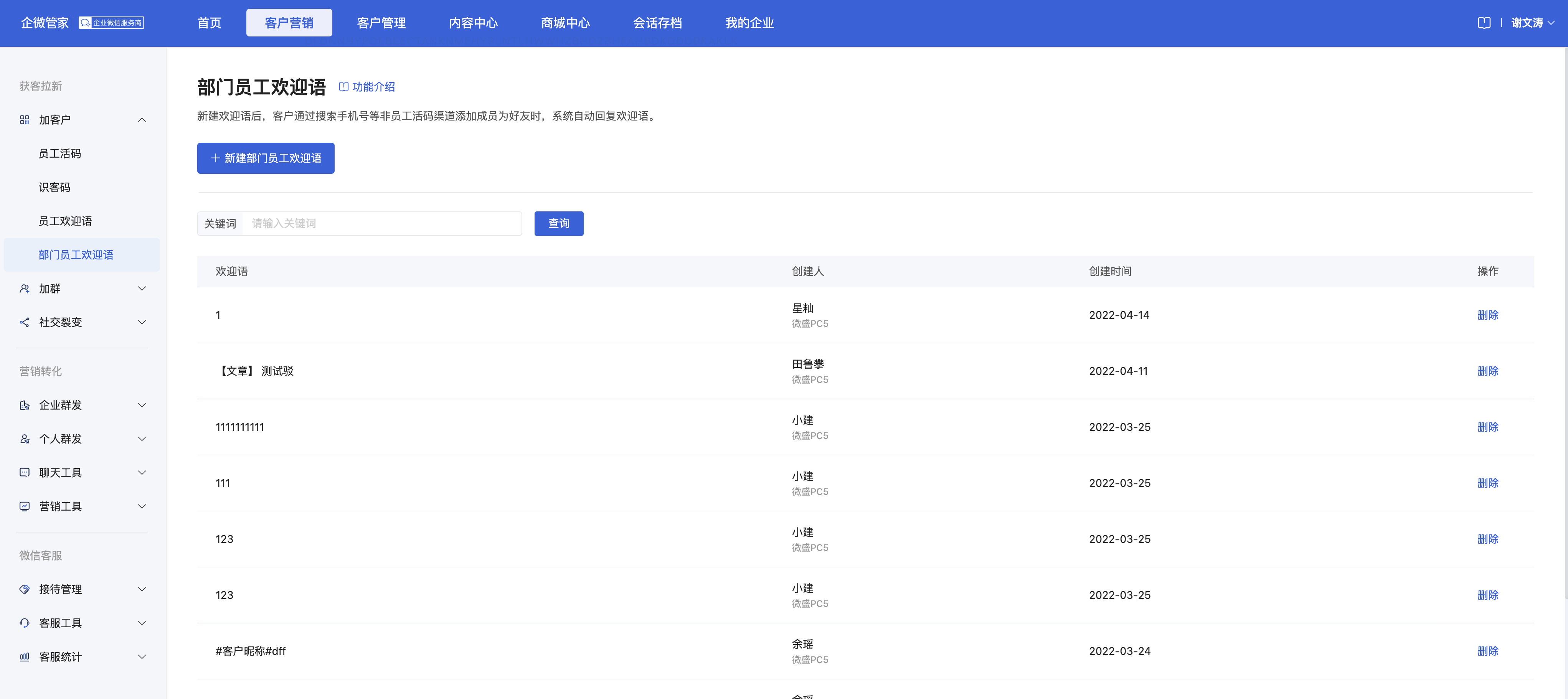Collapse the 加客户 menu chevron

coord(142,120)
